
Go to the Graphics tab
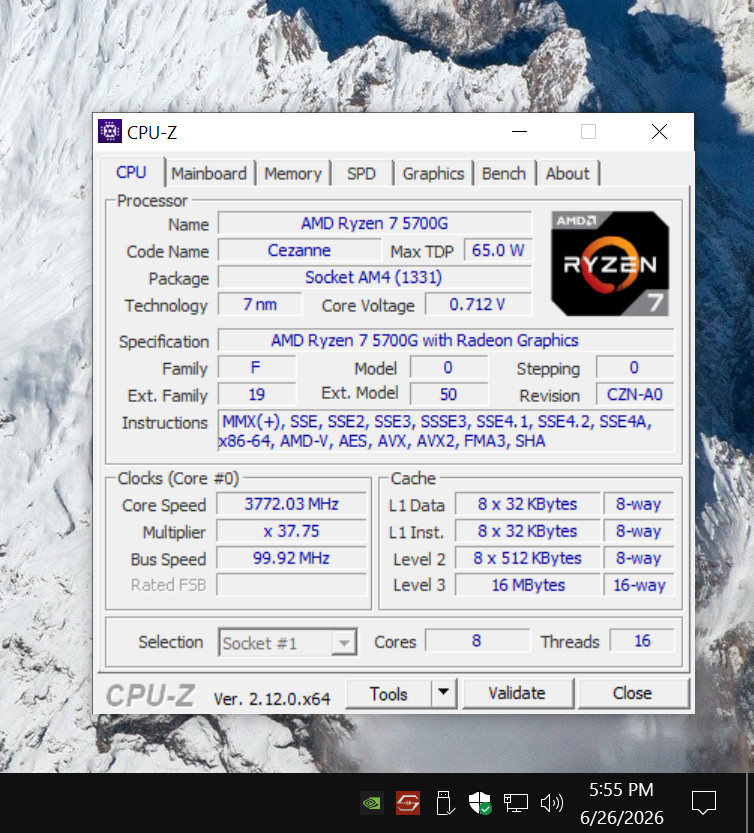point(433,174)
